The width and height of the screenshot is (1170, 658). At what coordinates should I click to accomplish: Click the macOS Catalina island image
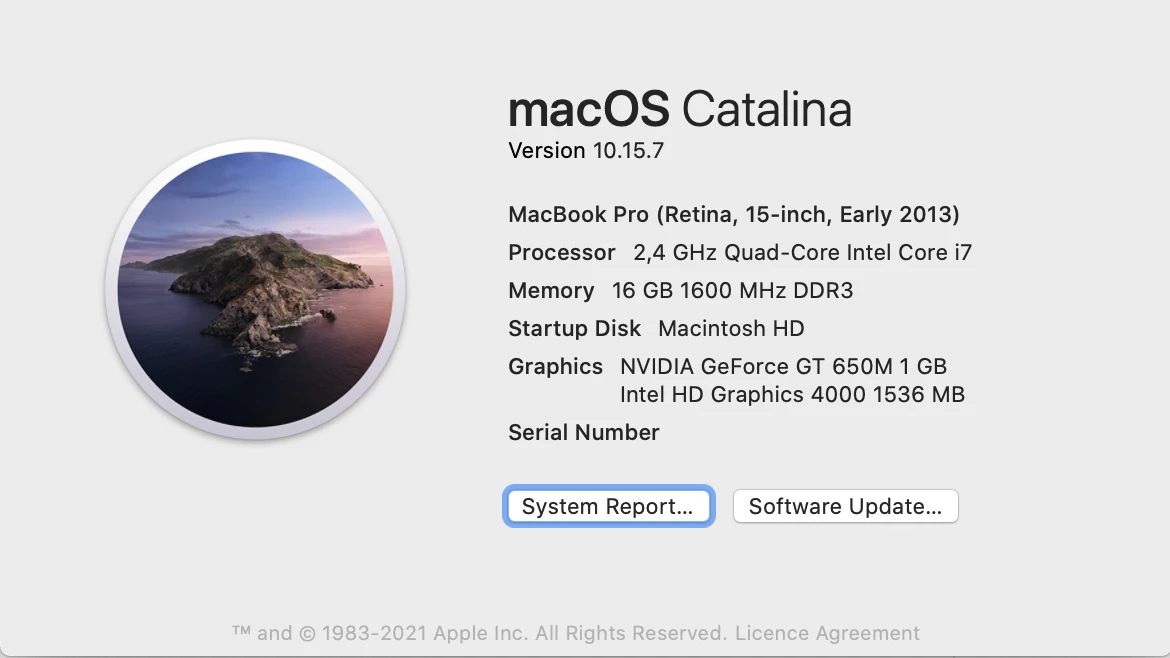point(255,289)
